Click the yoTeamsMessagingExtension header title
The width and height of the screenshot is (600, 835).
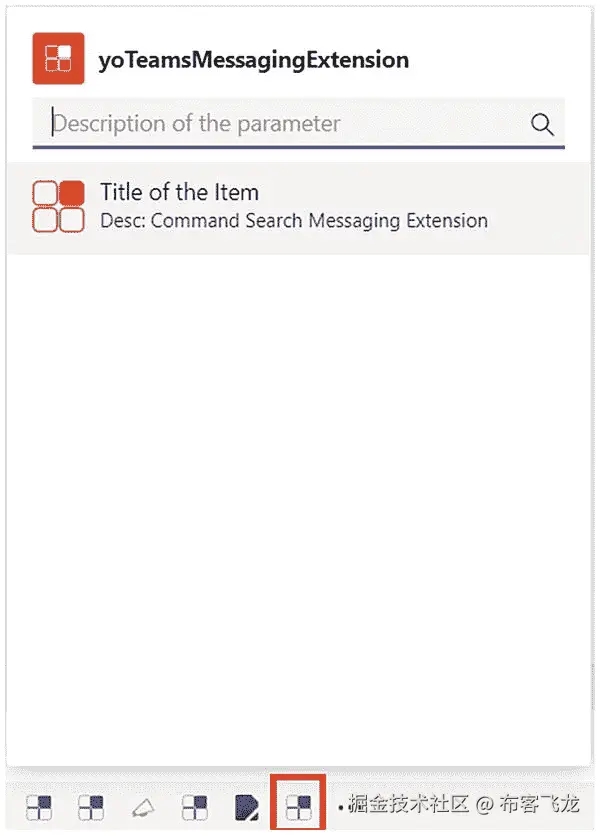253,60
